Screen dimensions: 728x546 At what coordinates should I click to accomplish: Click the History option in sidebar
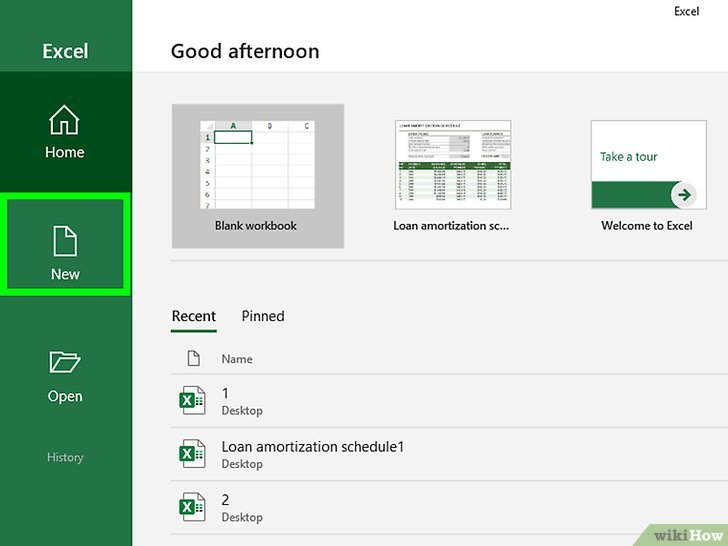65,457
